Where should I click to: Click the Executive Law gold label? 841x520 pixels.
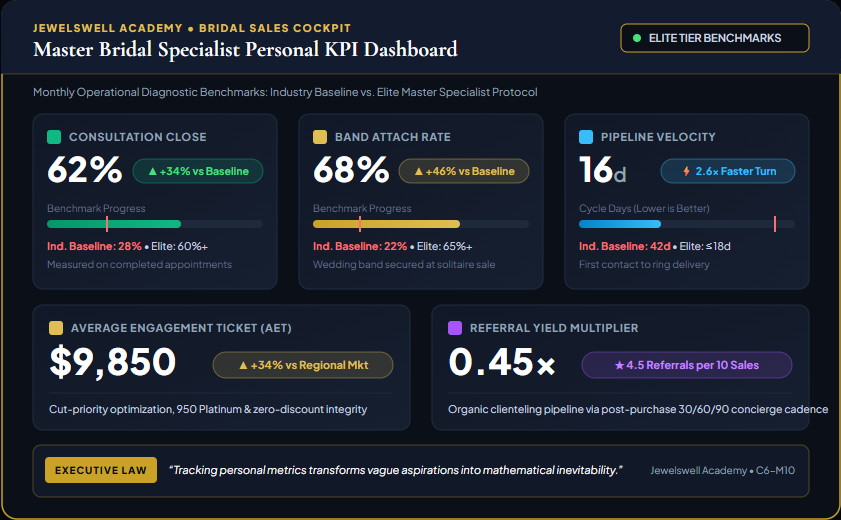[101, 470]
